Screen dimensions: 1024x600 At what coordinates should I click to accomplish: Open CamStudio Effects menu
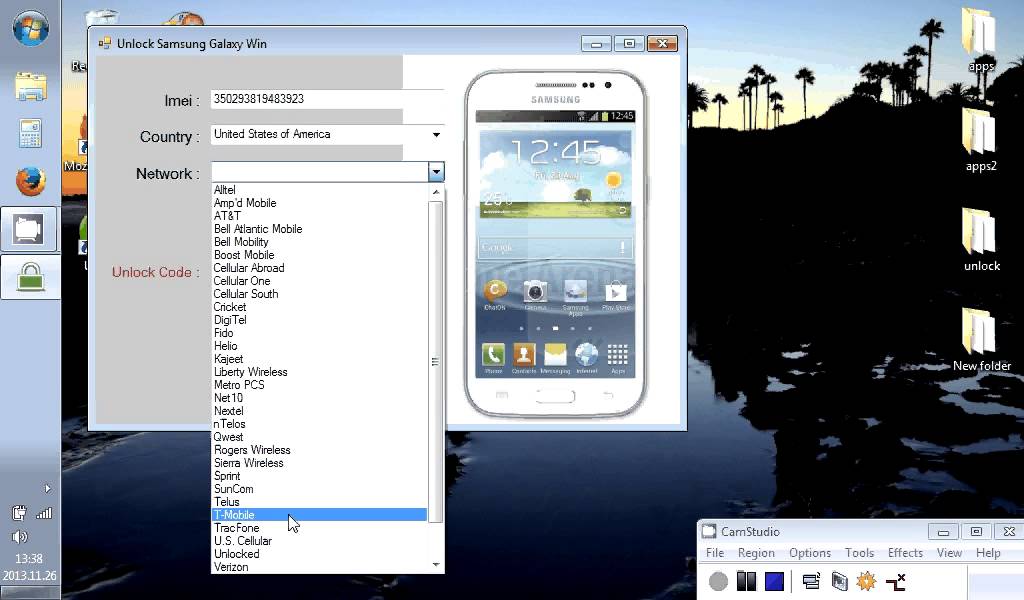coord(904,553)
